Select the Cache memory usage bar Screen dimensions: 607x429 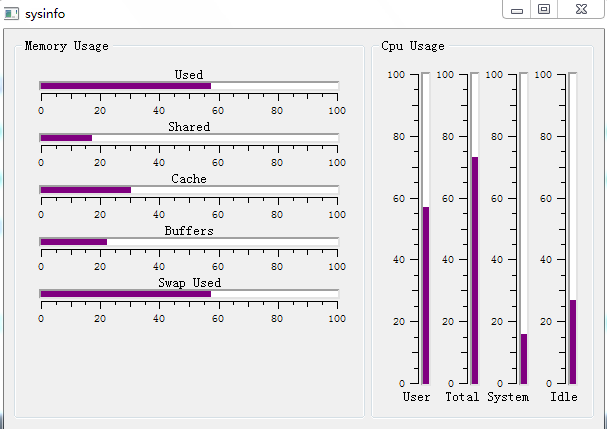coord(188,190)
